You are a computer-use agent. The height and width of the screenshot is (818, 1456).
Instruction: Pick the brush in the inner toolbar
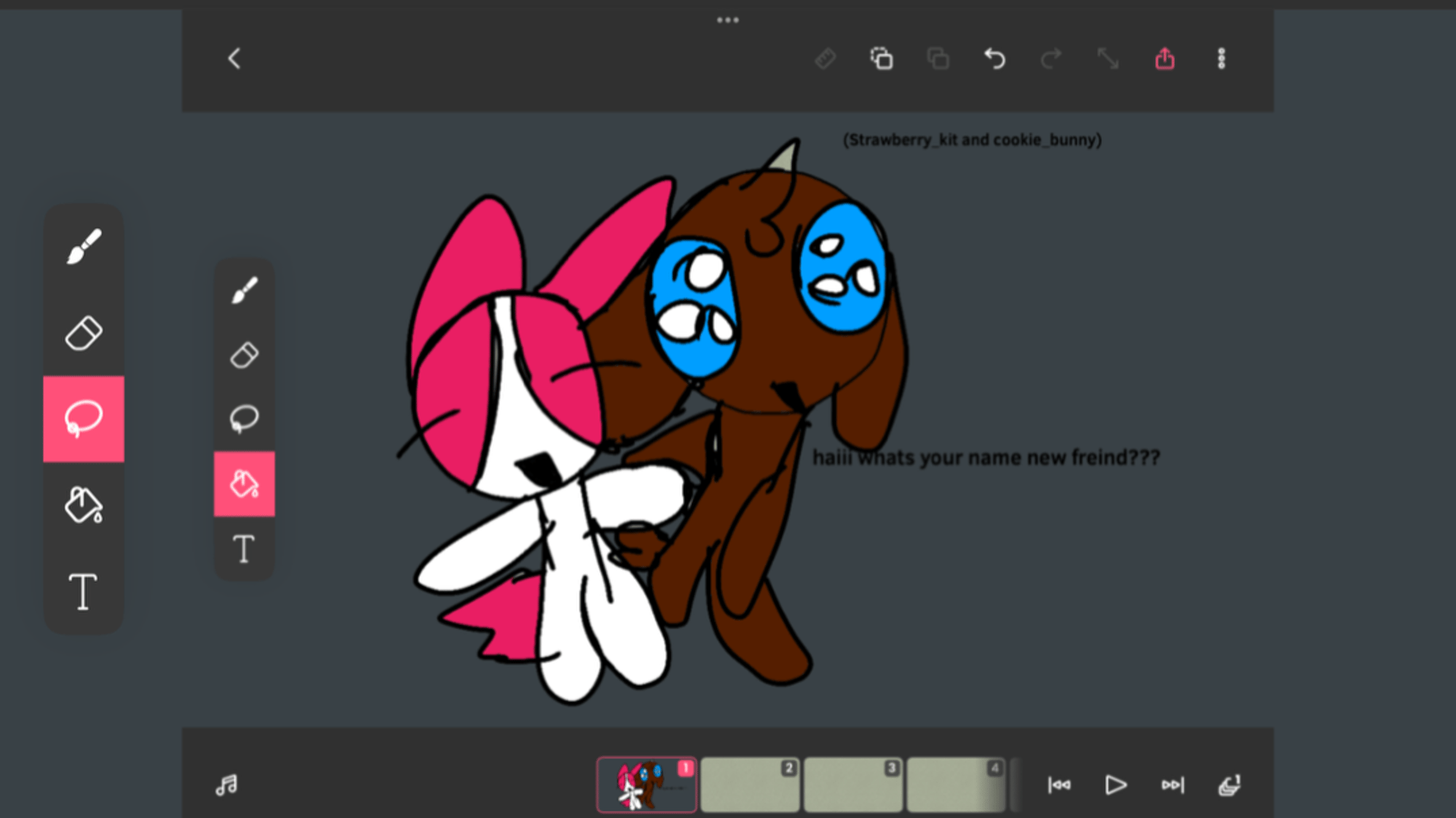(x=244, y=290)
